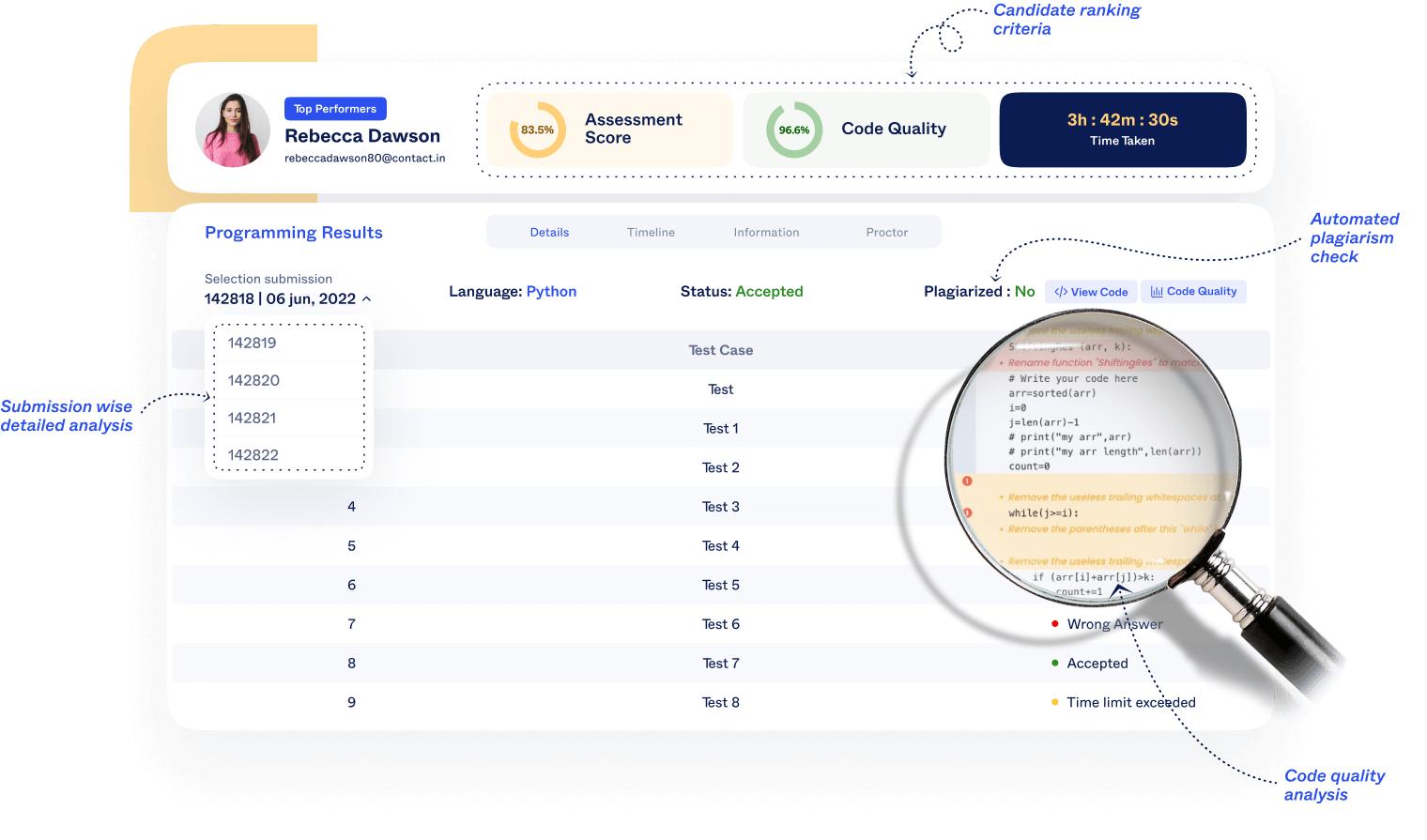
Task: Toggle the Plagiarized status indicator
Action: (x=978, y=291)
